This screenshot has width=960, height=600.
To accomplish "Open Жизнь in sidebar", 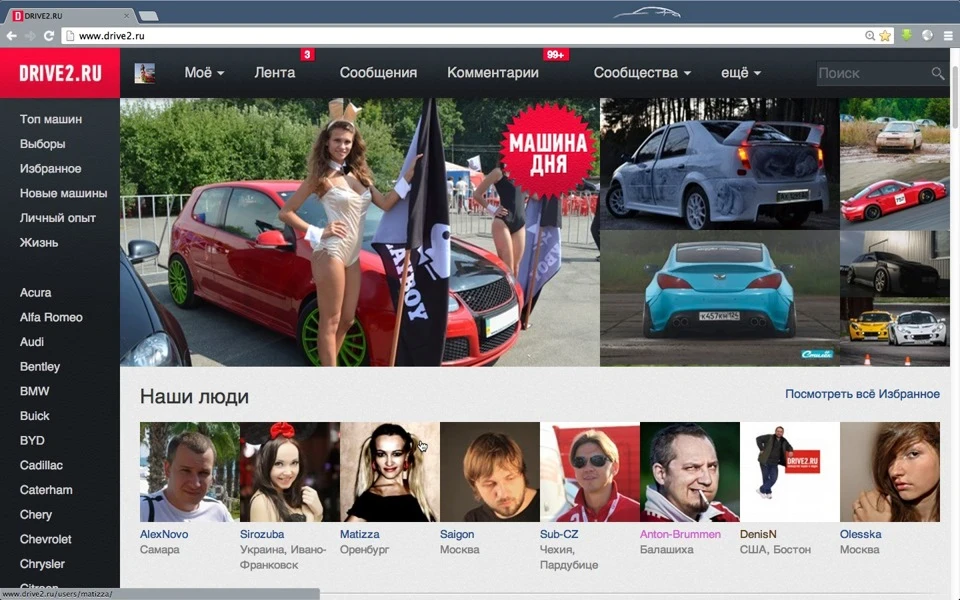I will [39, 242].
